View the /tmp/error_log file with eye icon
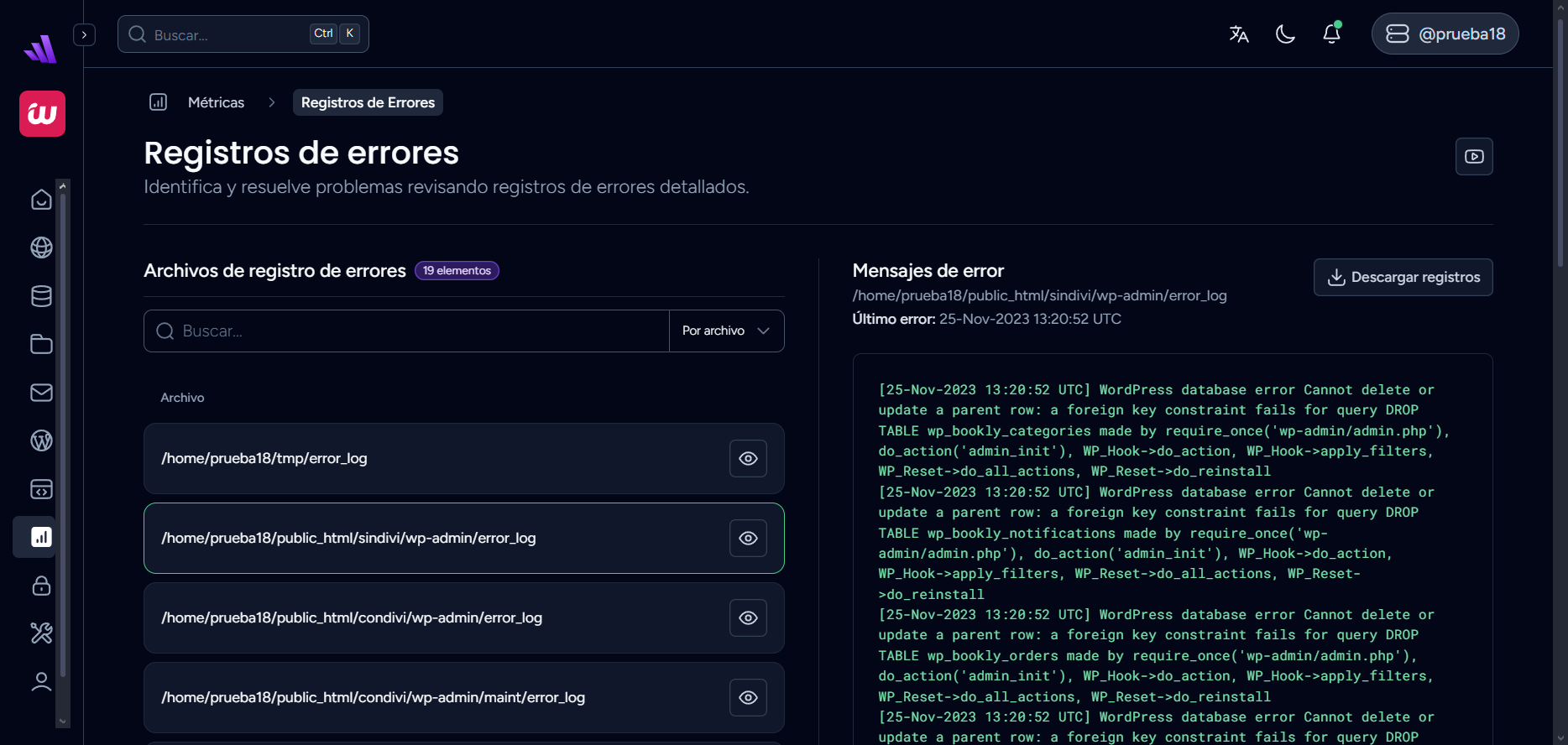 (x=748, y=459)
